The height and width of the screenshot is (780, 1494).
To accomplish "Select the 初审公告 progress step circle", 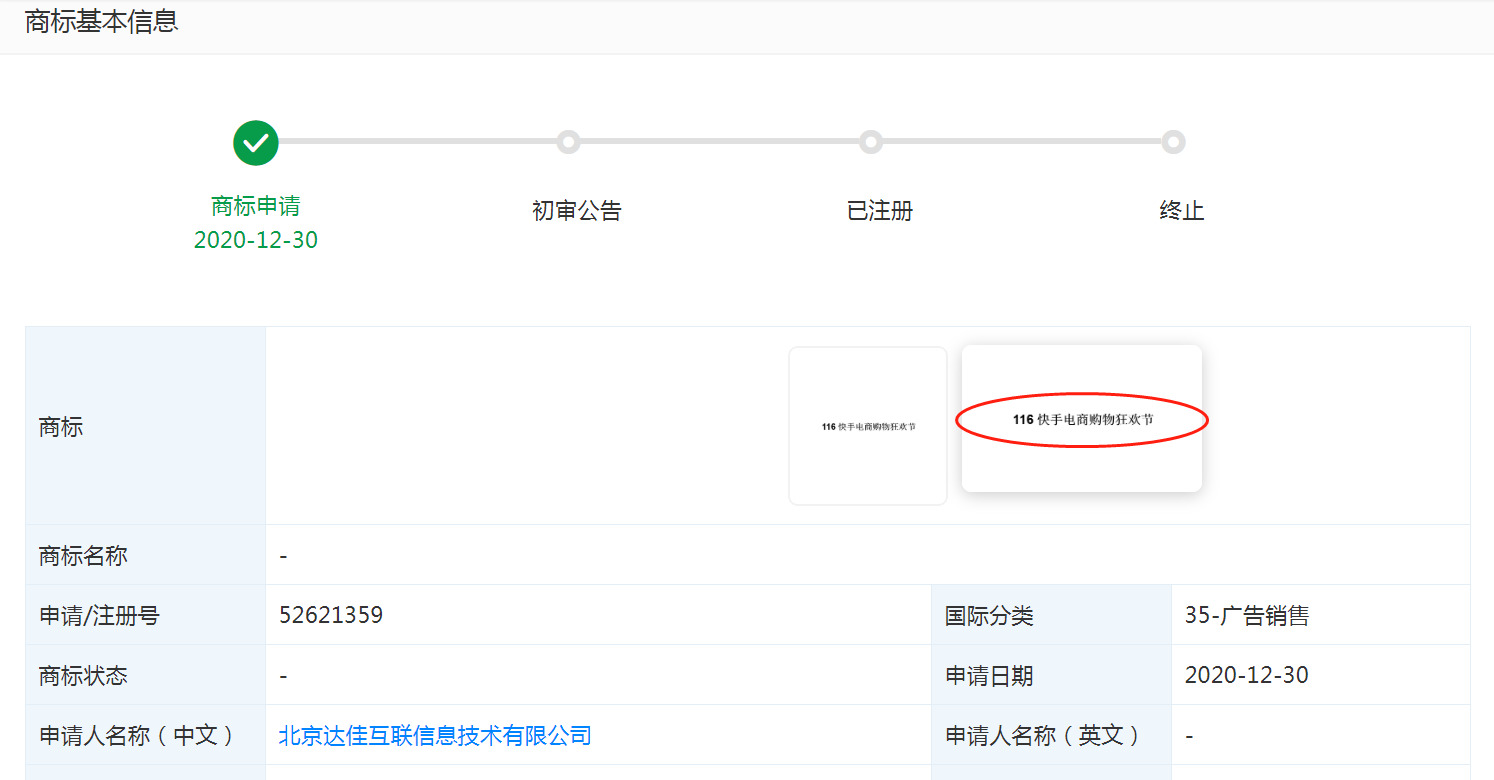I will click(568, 142).
